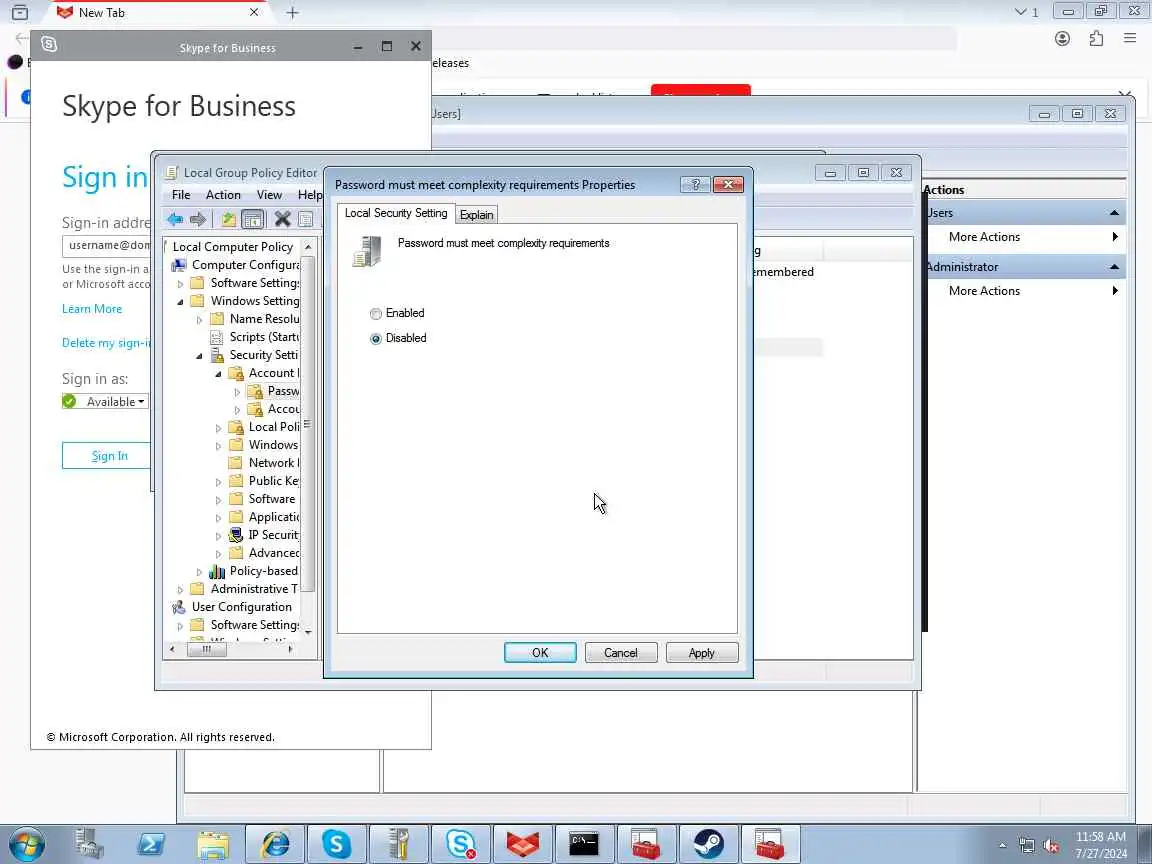Open the Windows Start orb
This screenshot has height=864, width=1152.
coord(26,844)
